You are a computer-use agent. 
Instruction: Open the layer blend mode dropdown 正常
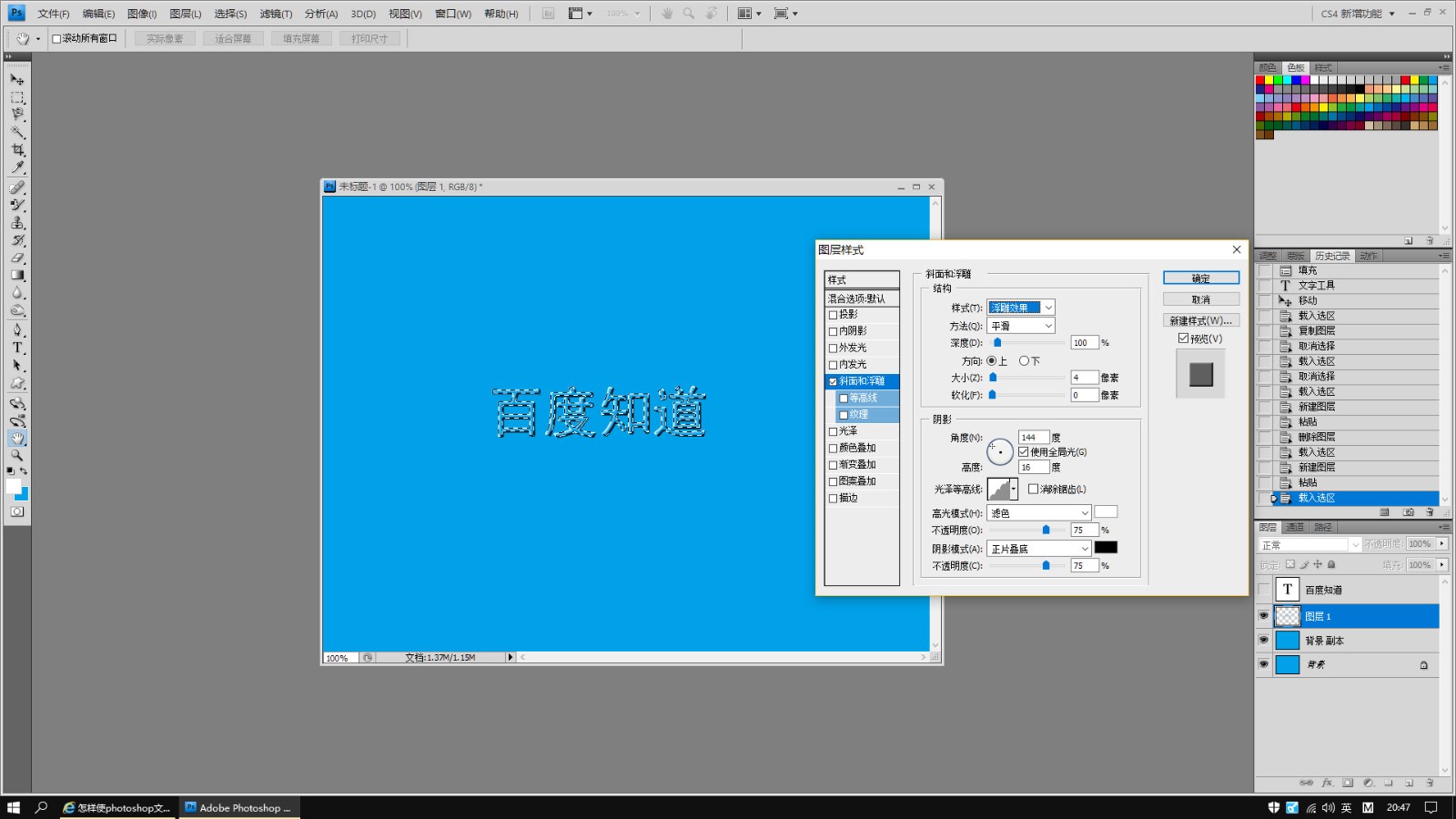(x=1310, y=544)
